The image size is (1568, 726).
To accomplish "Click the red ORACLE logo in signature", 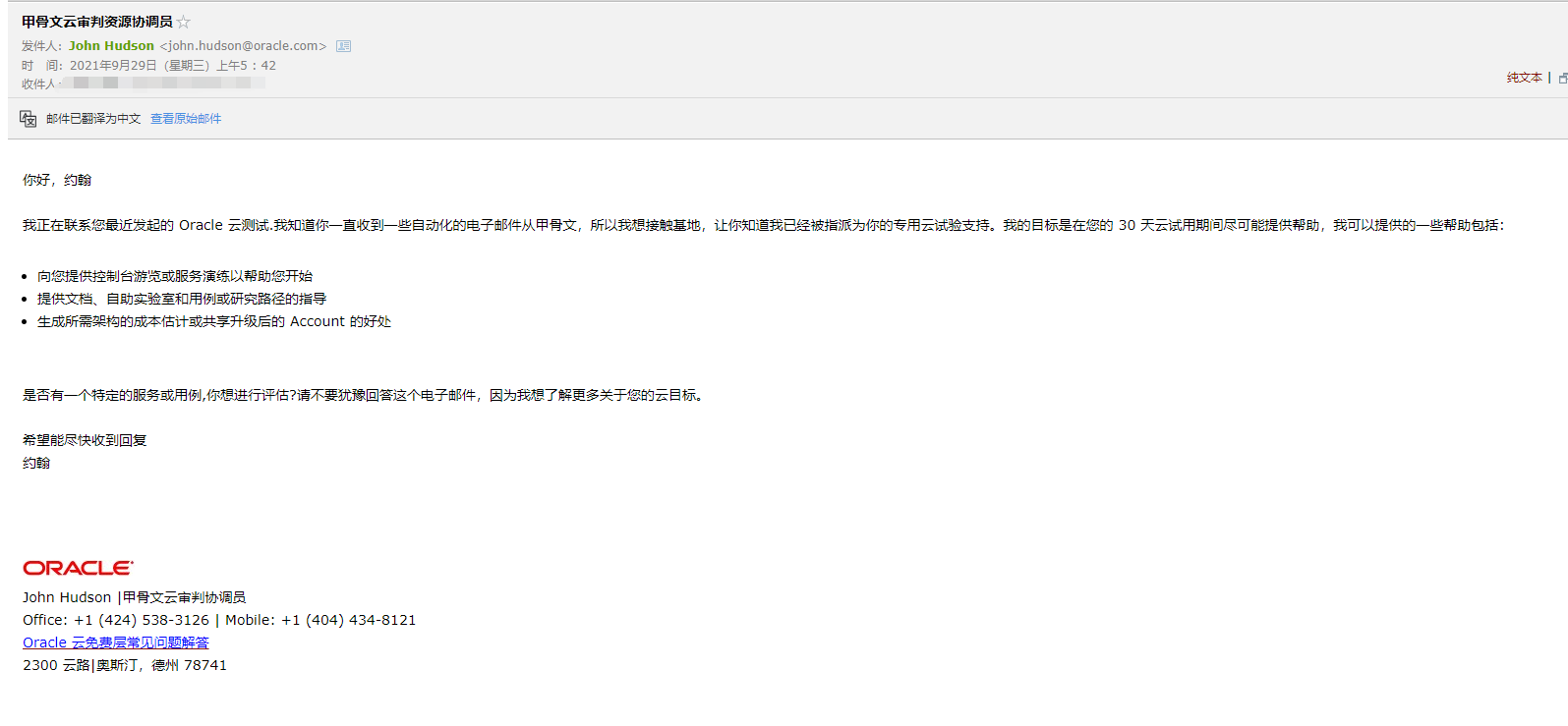I will 79,568.
